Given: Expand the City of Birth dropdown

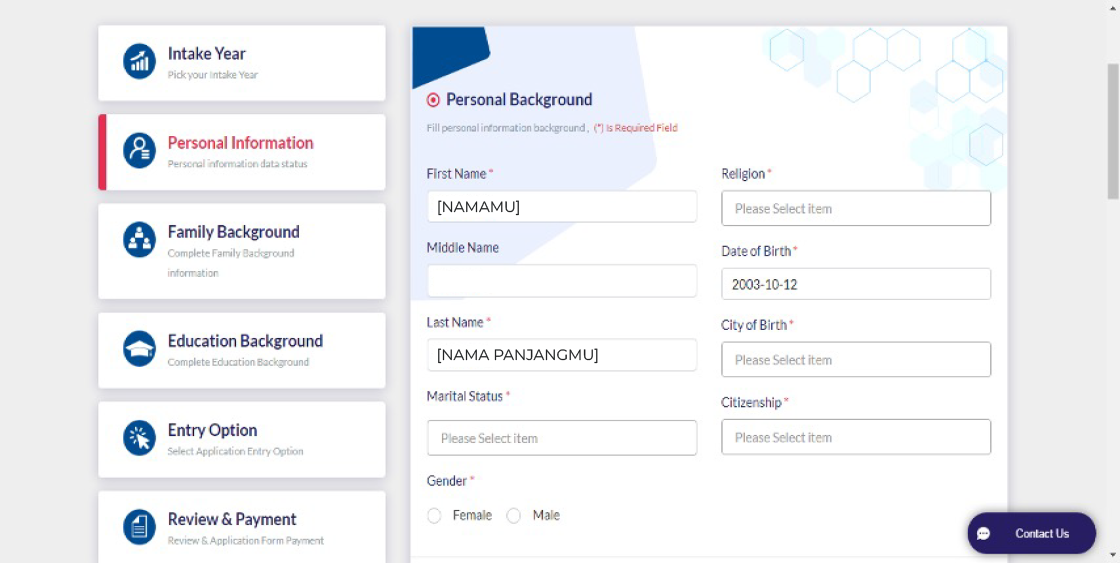Looking at the screenshot, I should pos(856,360).
